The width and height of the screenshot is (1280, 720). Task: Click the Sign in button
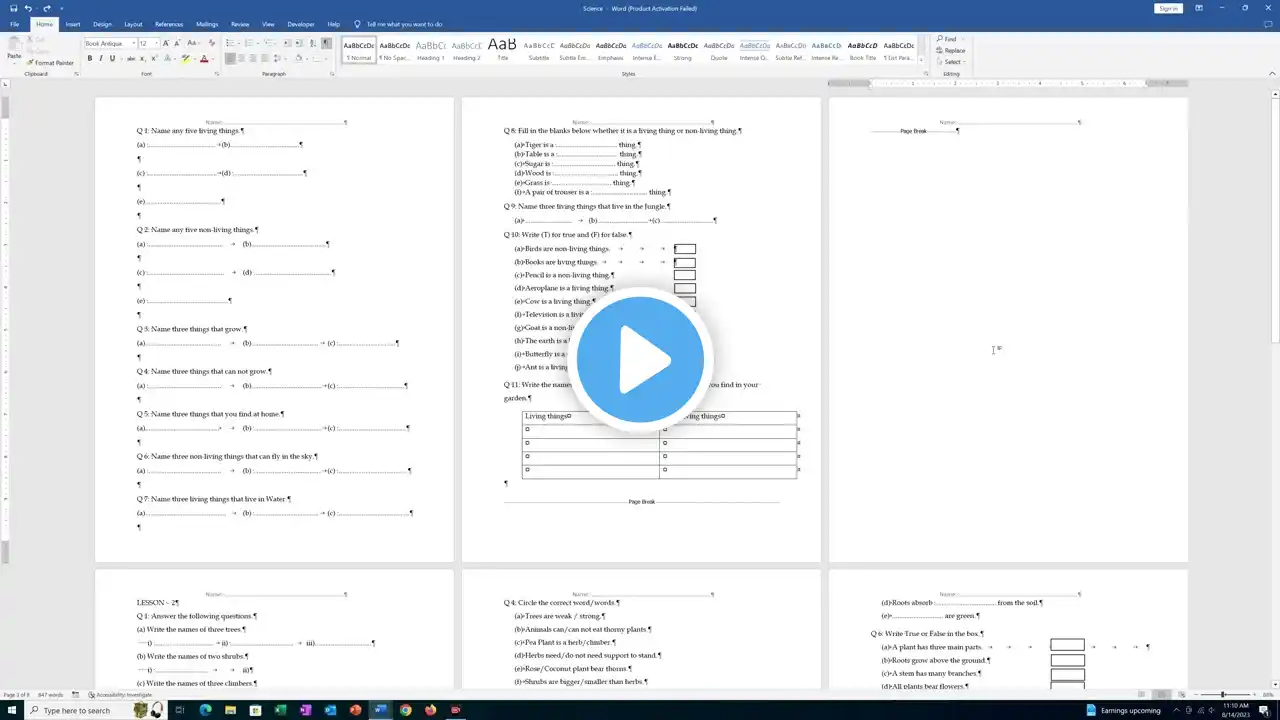coord(1168,8)
